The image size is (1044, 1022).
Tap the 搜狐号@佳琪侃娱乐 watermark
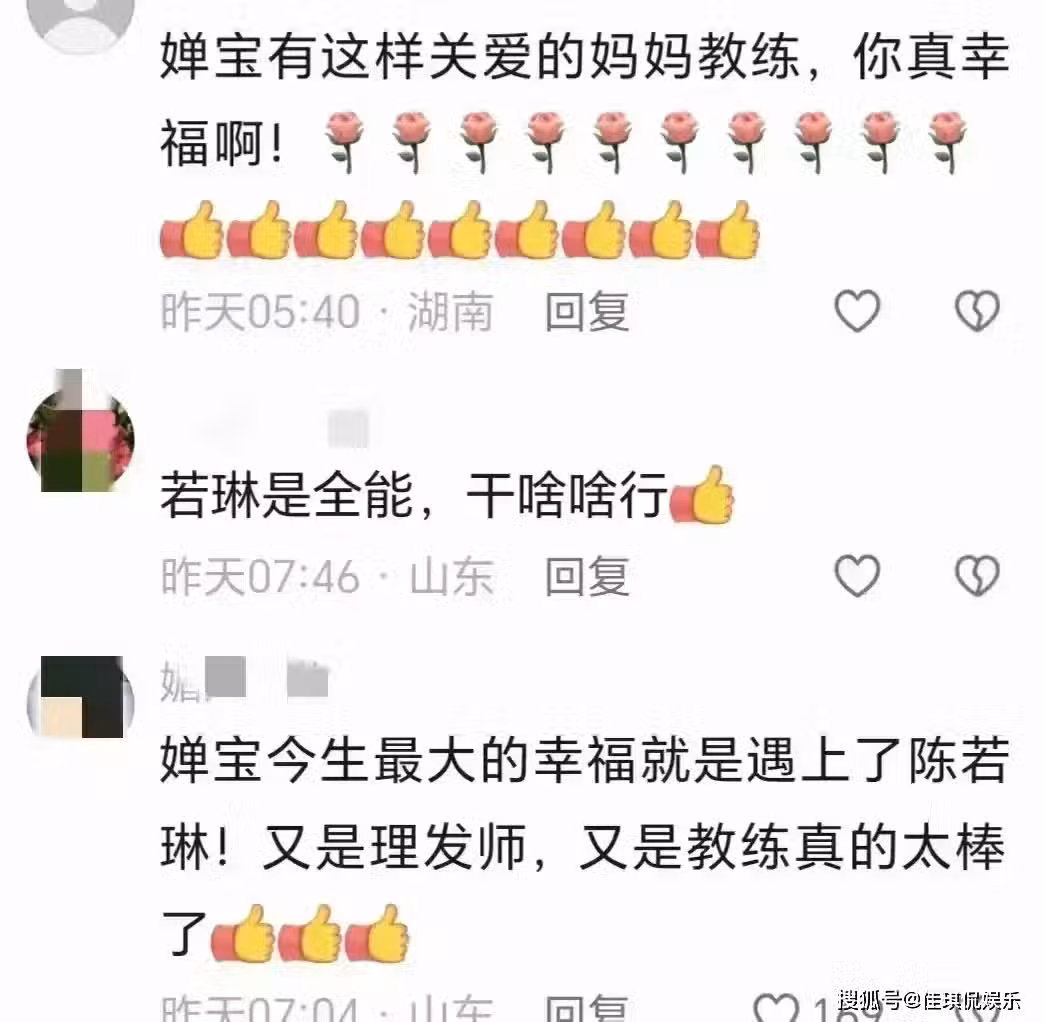(929, 1000)
